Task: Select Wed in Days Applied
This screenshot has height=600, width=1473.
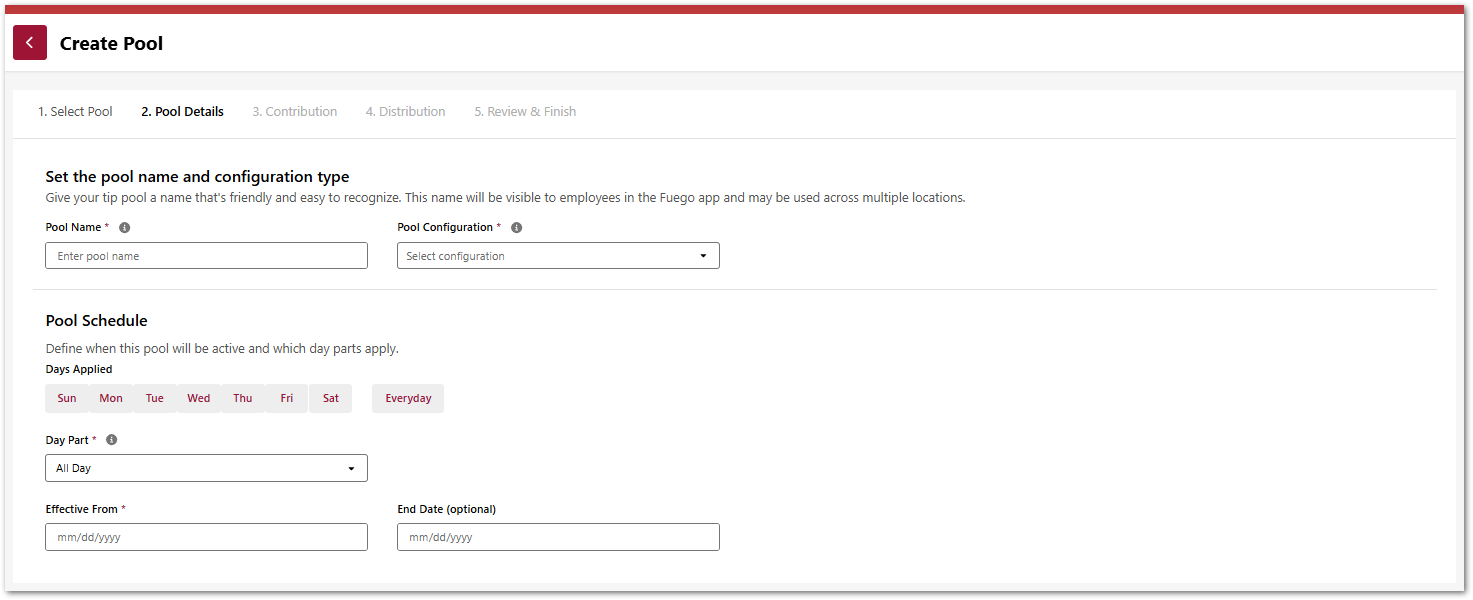Action: [x=199, y=398]
